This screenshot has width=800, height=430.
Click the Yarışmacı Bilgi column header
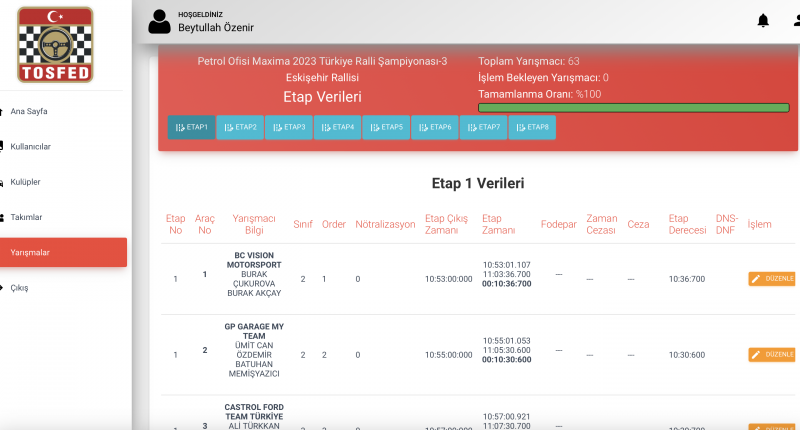254,224
